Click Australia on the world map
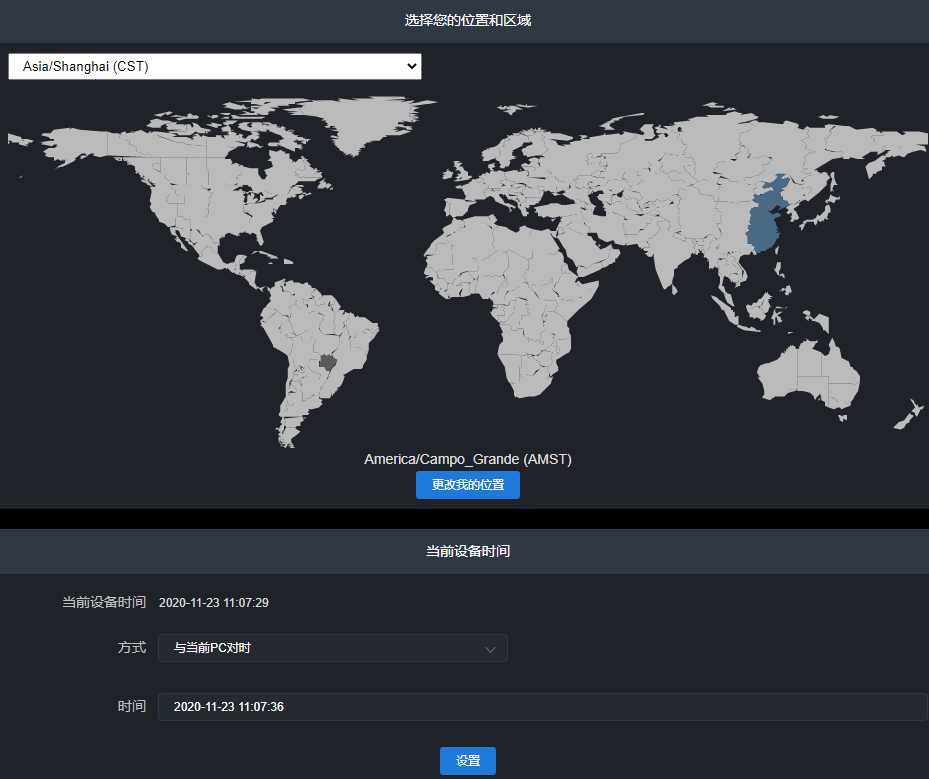The image size is (929, 779). click(809, 373)
